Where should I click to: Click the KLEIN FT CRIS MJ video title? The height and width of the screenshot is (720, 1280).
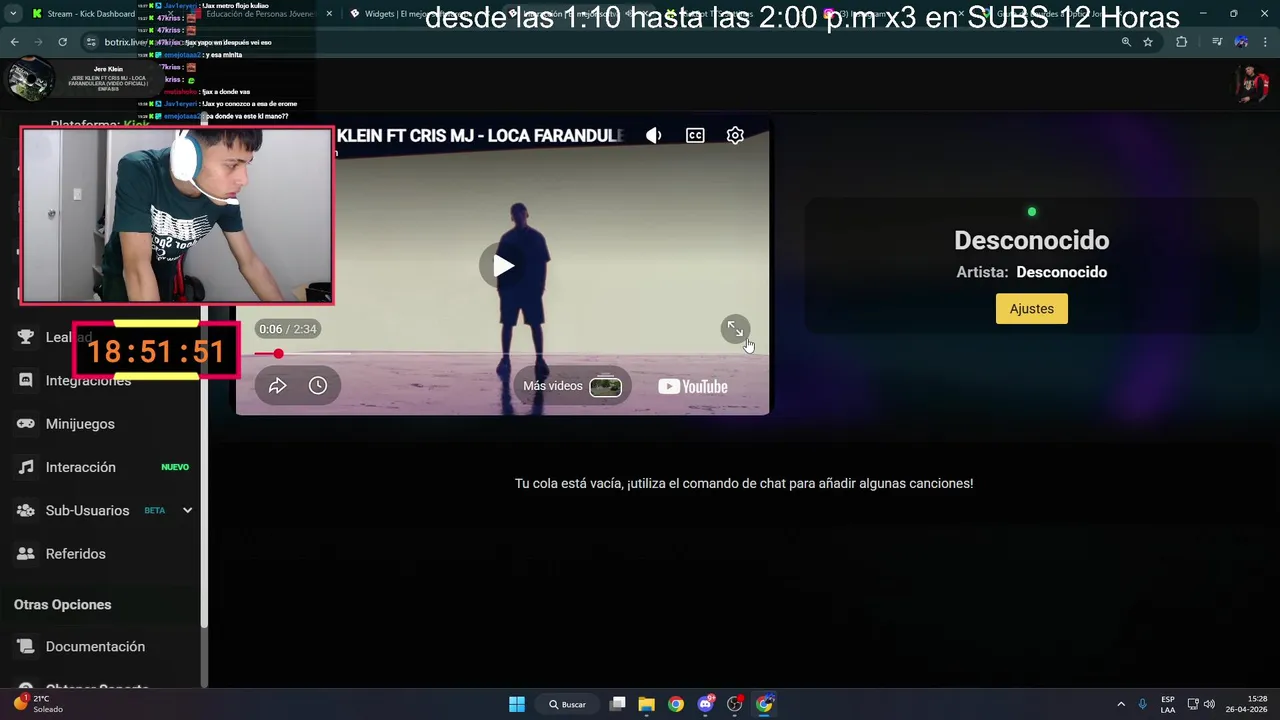(x=480, y=135)
